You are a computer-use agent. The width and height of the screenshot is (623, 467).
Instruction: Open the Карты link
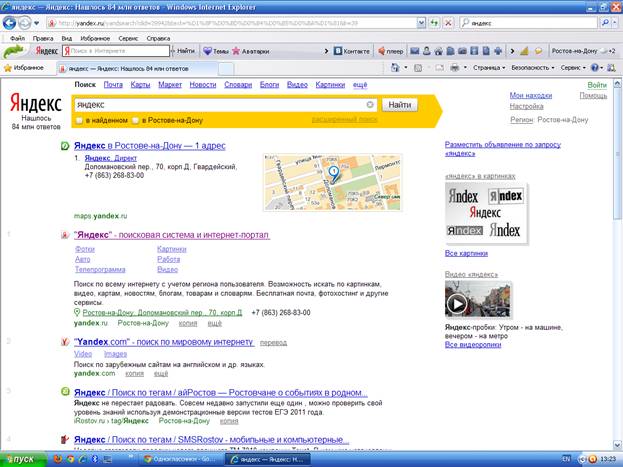tap(140, 85)
